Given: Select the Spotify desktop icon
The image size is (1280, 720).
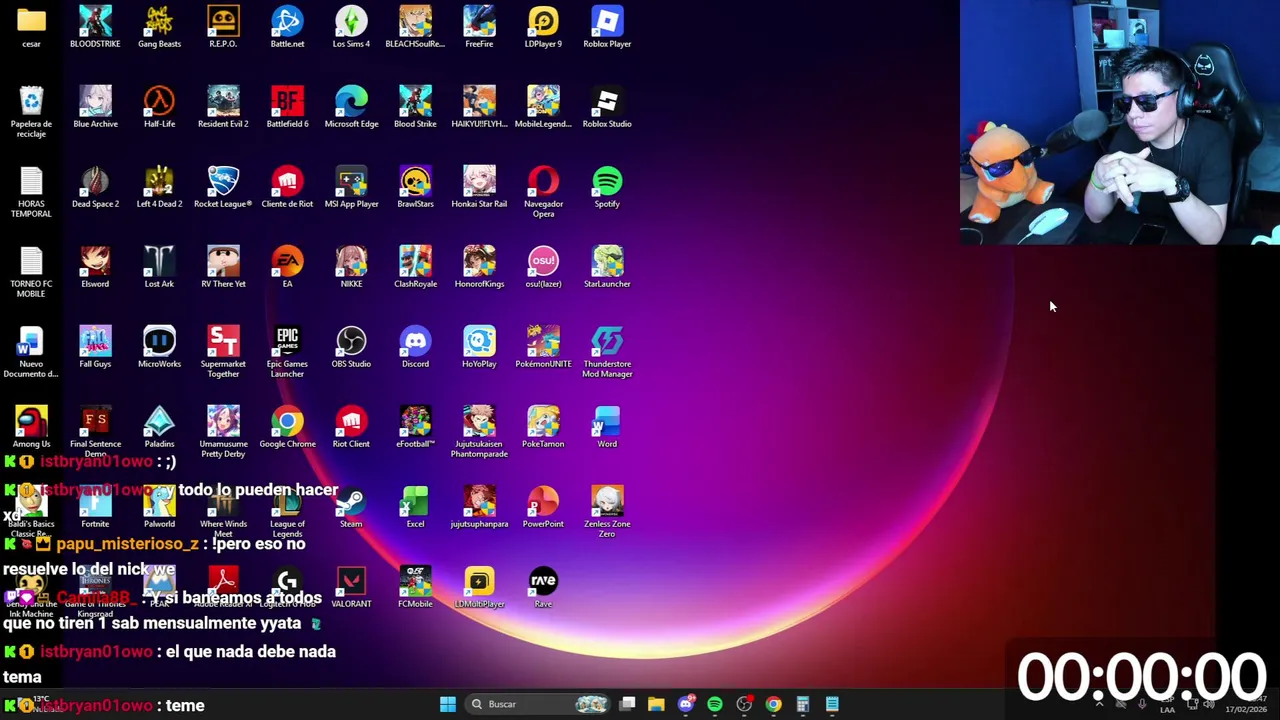Looking at the screenshot, I should tap(607, 187).
